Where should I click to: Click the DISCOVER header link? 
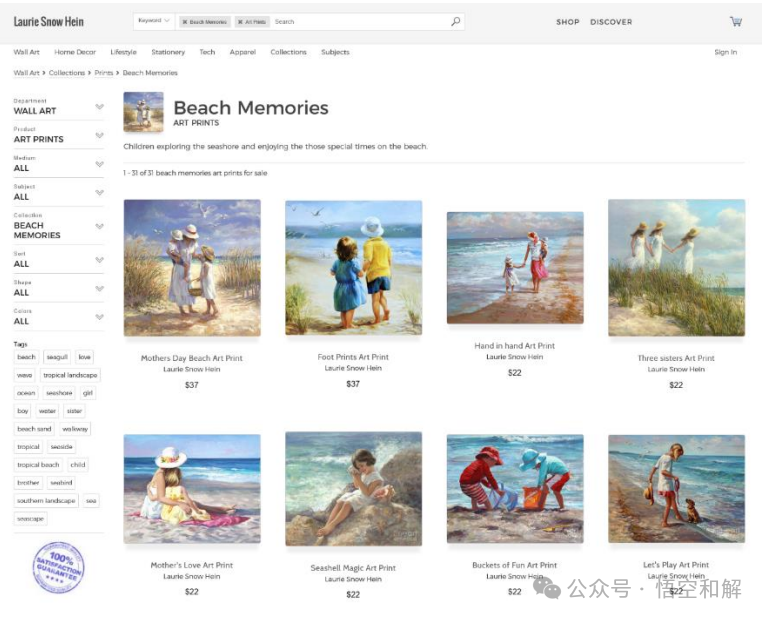[x=611, y=22]
